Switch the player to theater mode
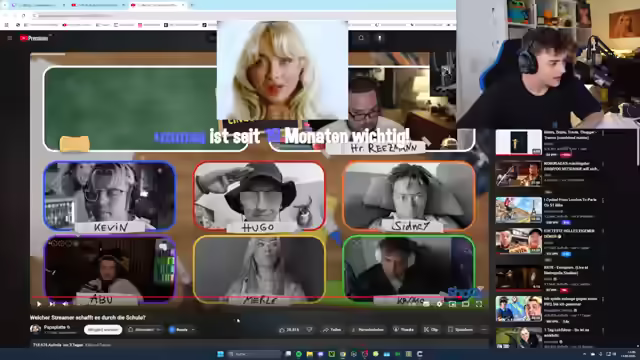Screen dimensions: 640x360 [466, 304]
